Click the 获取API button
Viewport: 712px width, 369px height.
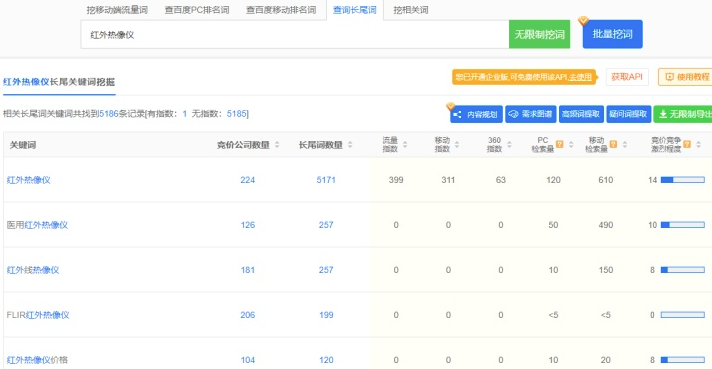[627, 77]
